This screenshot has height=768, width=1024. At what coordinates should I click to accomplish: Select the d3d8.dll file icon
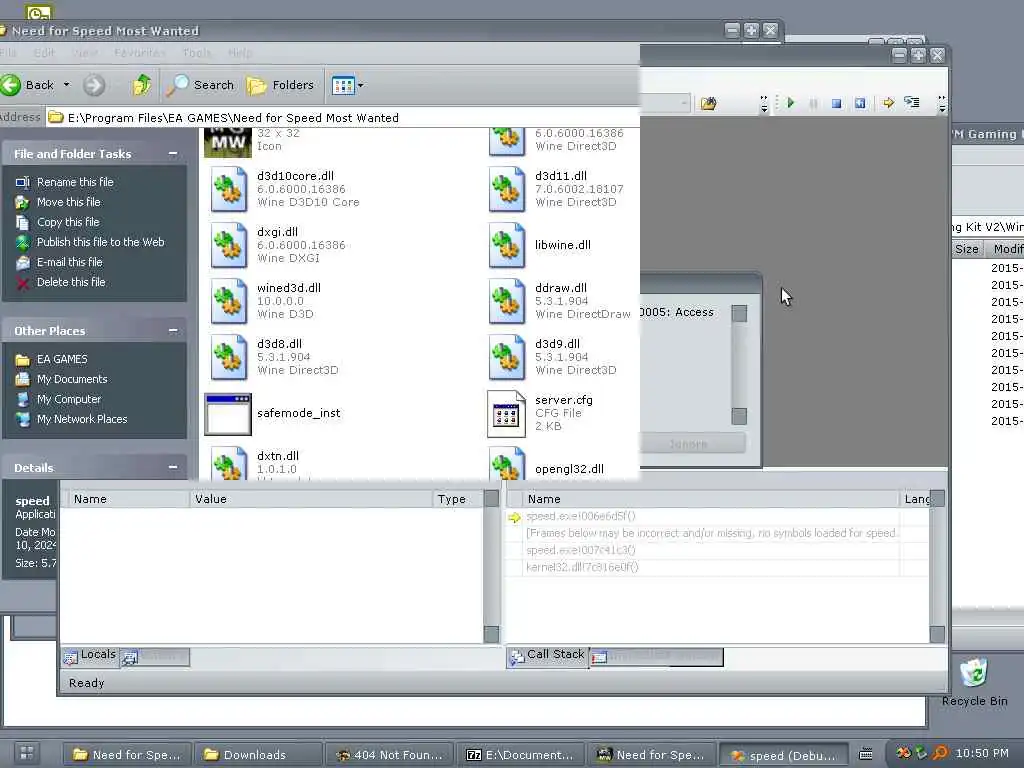point(228,357)
